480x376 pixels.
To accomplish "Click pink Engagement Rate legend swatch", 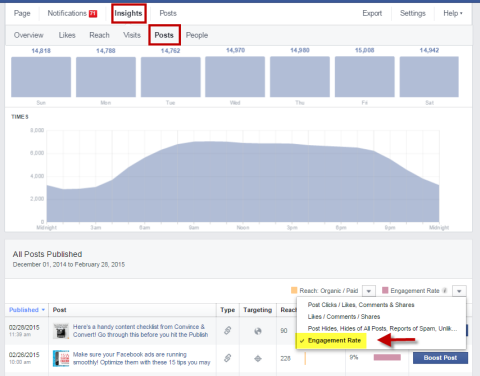I will 385,290.
